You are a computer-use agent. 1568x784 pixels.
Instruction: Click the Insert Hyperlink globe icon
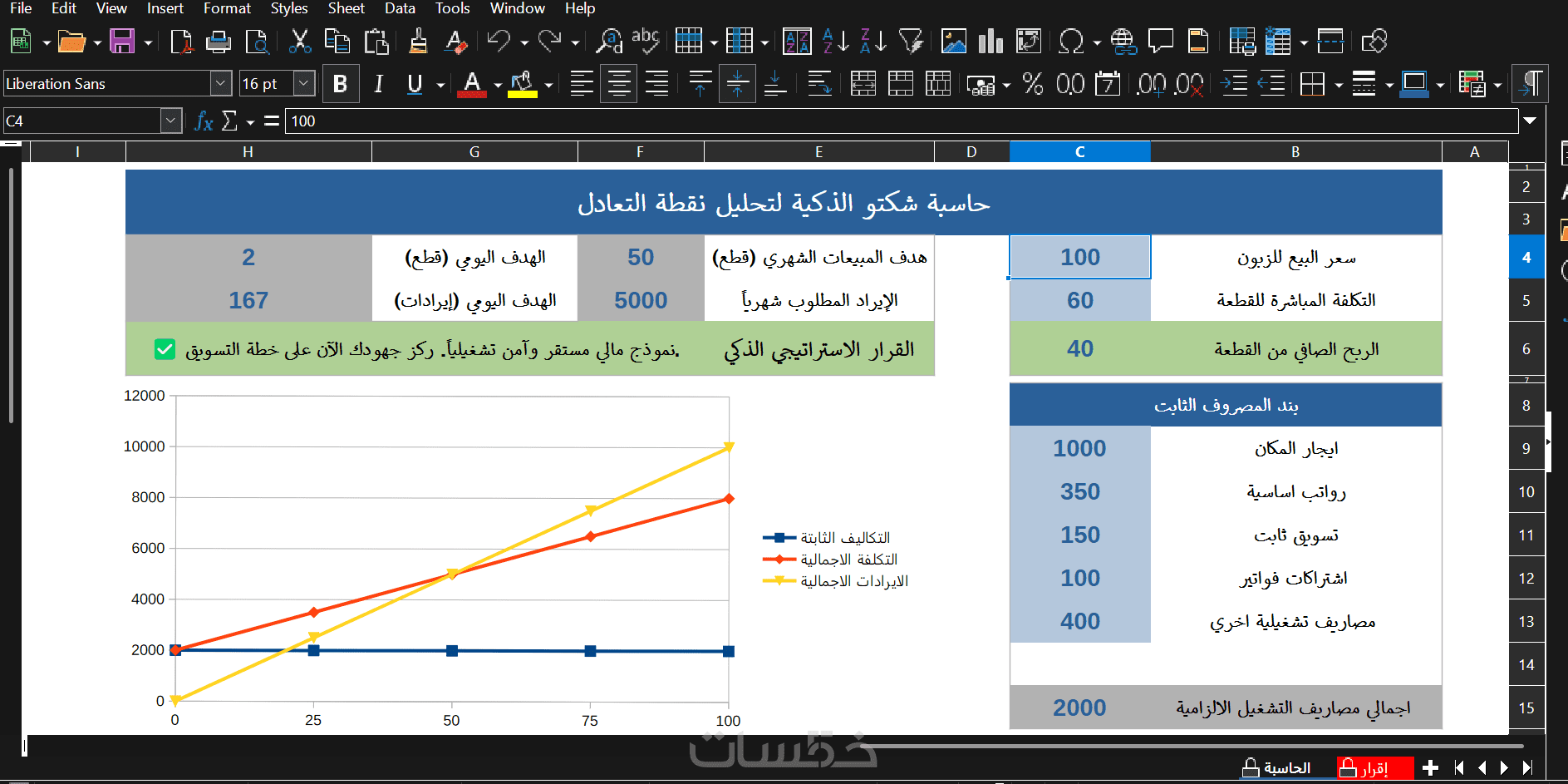pos(1123,41)
